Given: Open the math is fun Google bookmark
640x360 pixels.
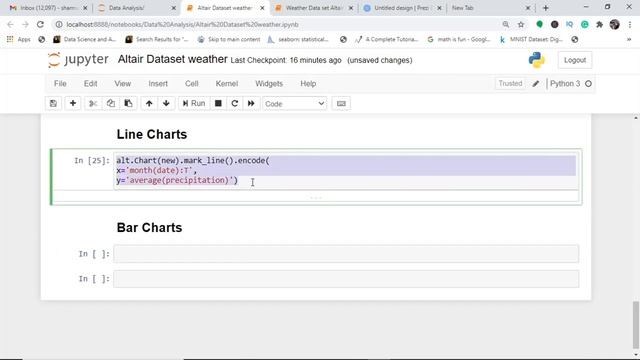Looking at the screenshot, I should (x=458, y=40).
